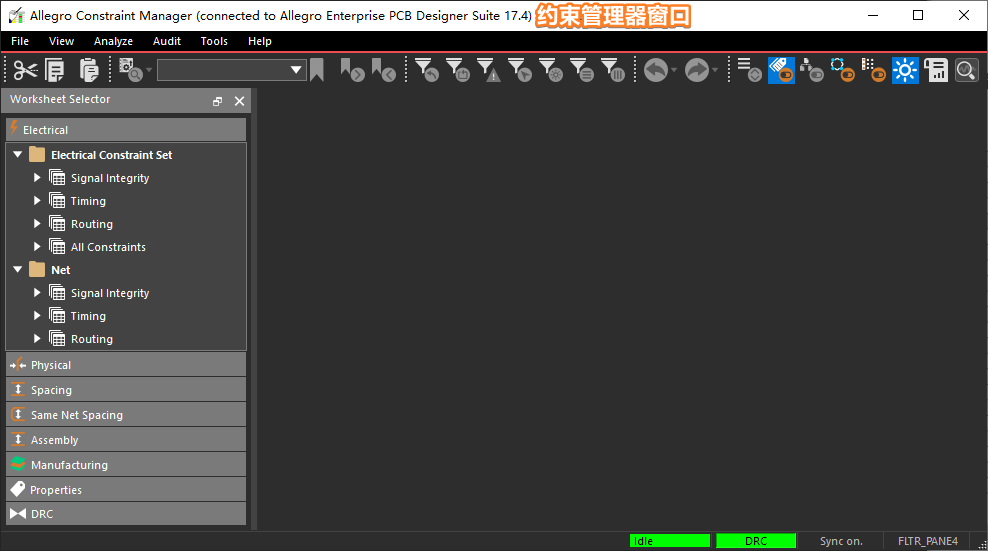Viewport: 988px width, 551px height.
Task: Open the Physical worksheet section
Action: pos(126,365)
